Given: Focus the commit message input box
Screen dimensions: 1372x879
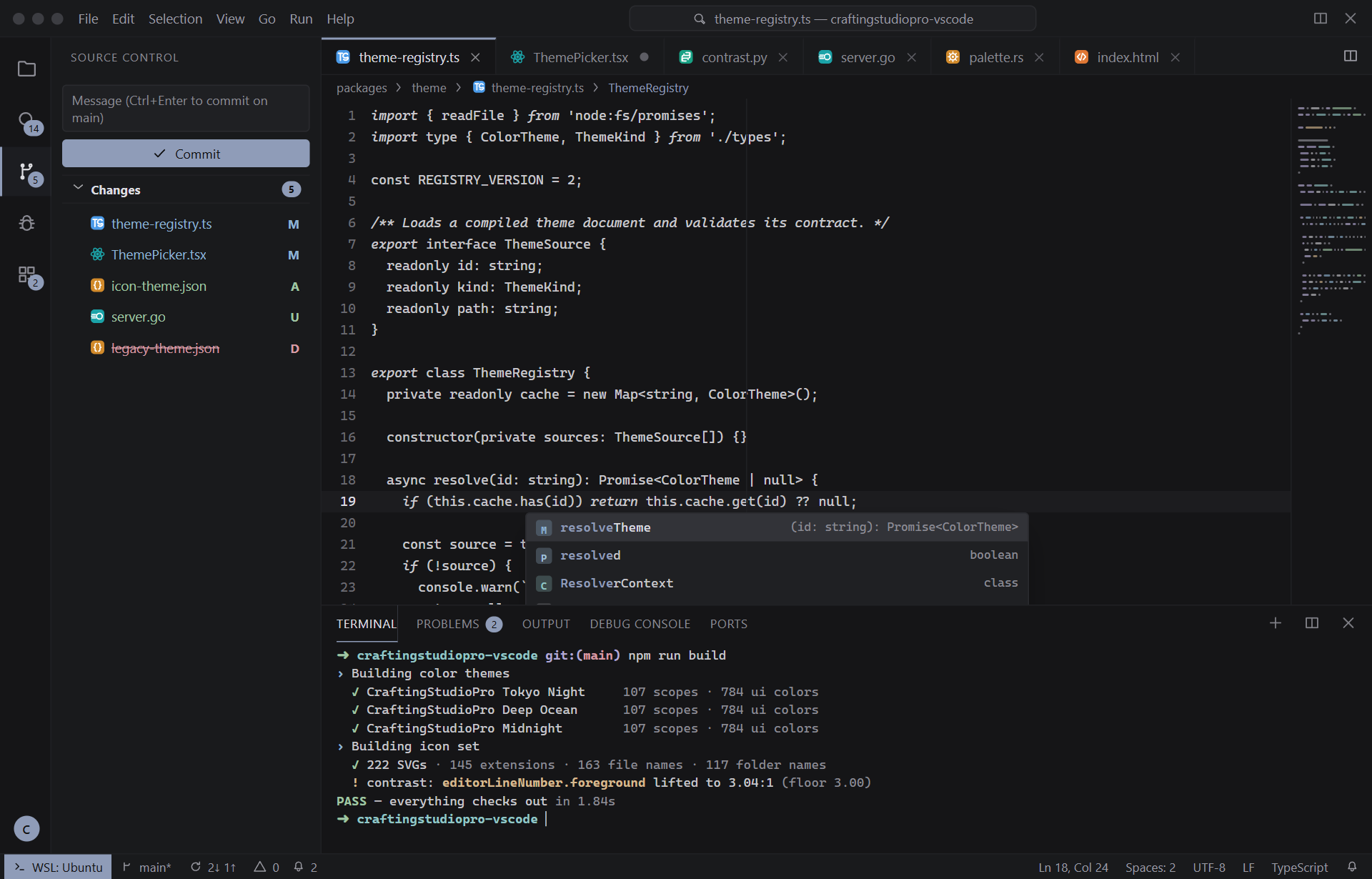Looking at the screenshot, I should tap(186, 109).
